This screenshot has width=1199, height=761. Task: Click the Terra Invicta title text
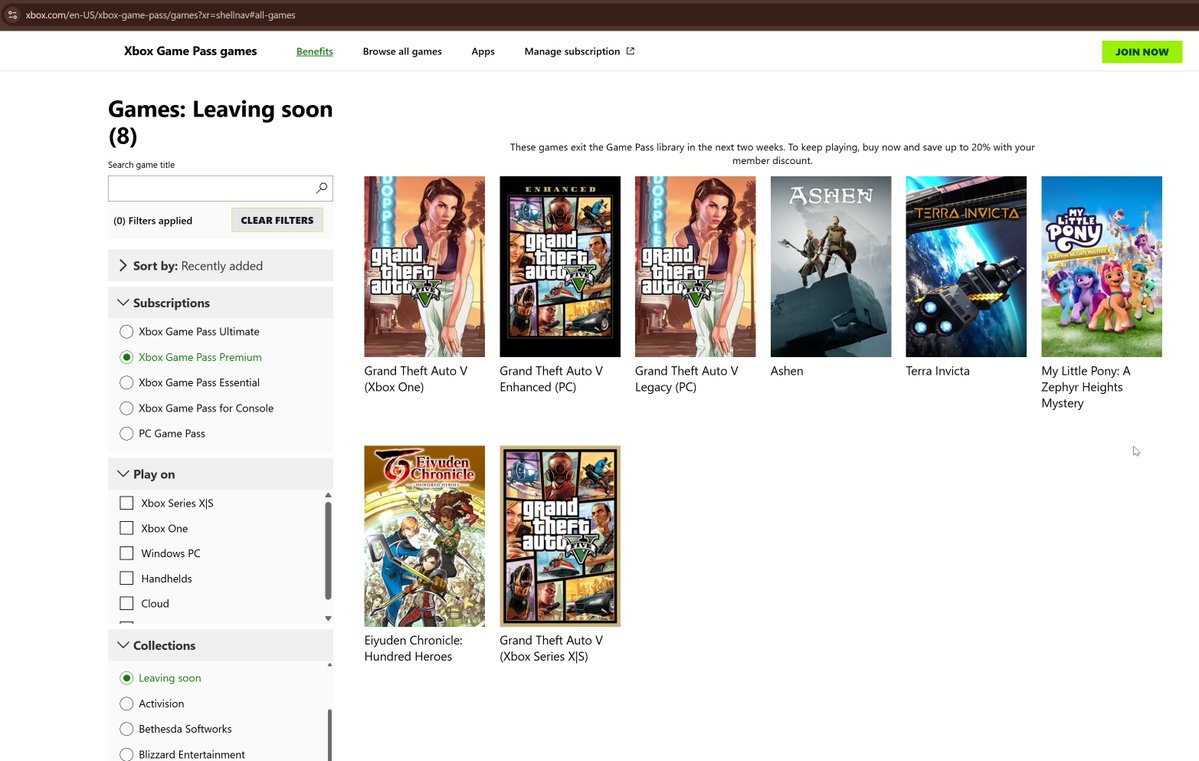point(937,371)
